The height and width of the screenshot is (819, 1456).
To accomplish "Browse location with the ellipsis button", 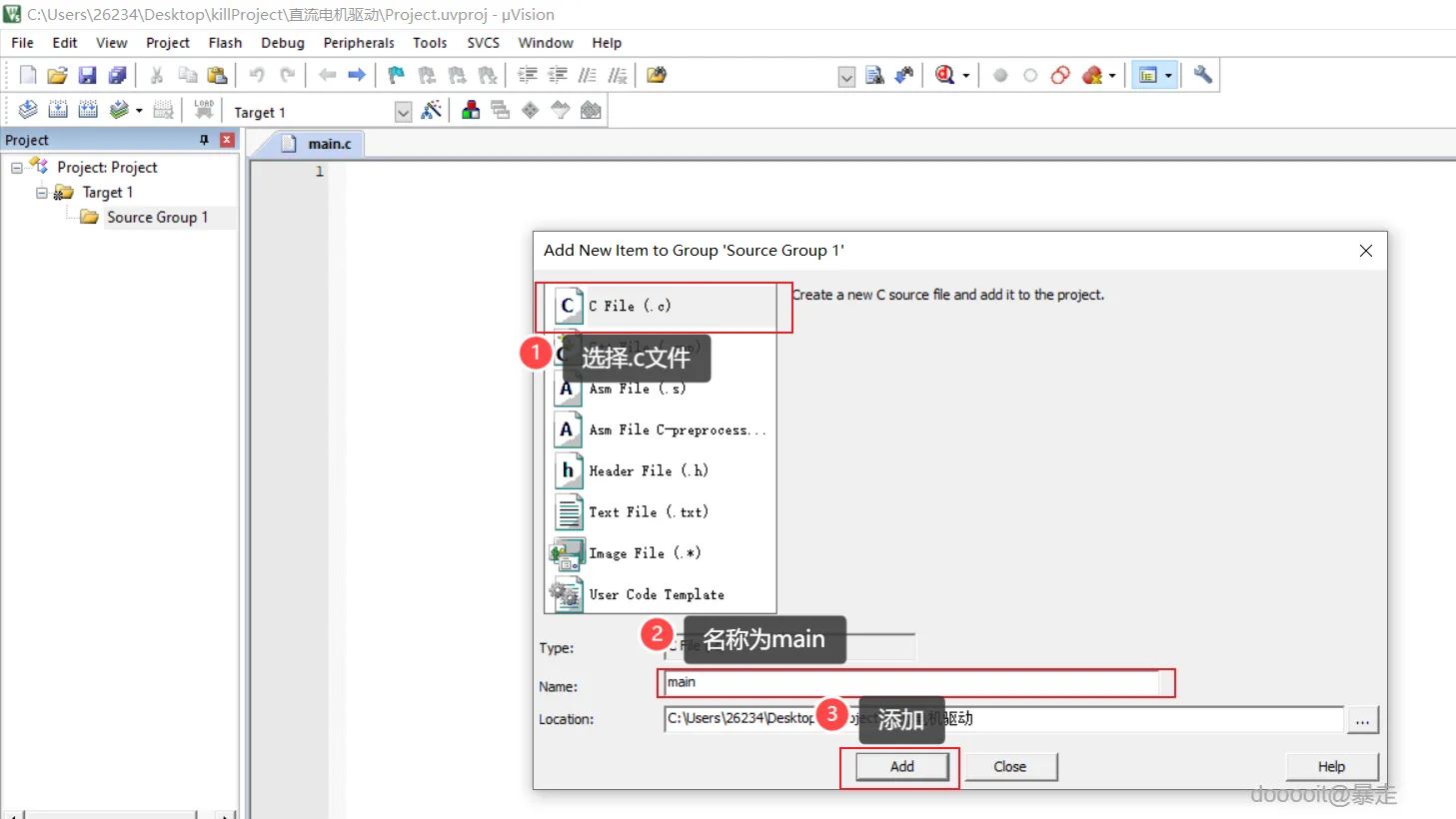I will tap(1362, 720).
